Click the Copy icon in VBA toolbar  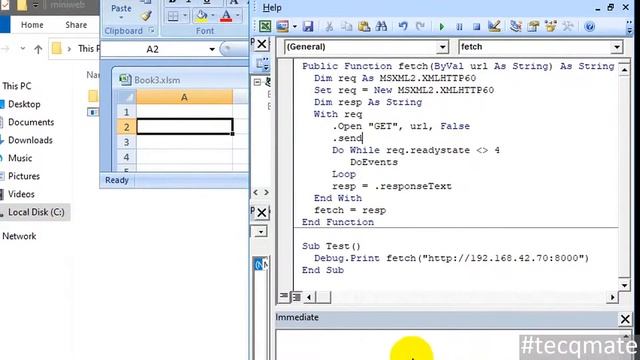pyautogui.click(x=347, y=27)
